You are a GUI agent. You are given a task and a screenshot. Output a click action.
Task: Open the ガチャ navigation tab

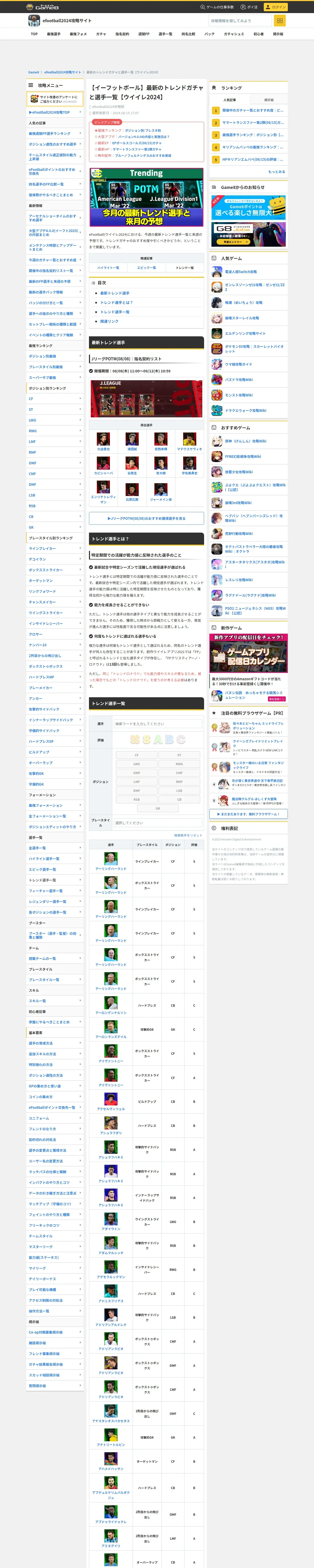(x=101, y=34)
